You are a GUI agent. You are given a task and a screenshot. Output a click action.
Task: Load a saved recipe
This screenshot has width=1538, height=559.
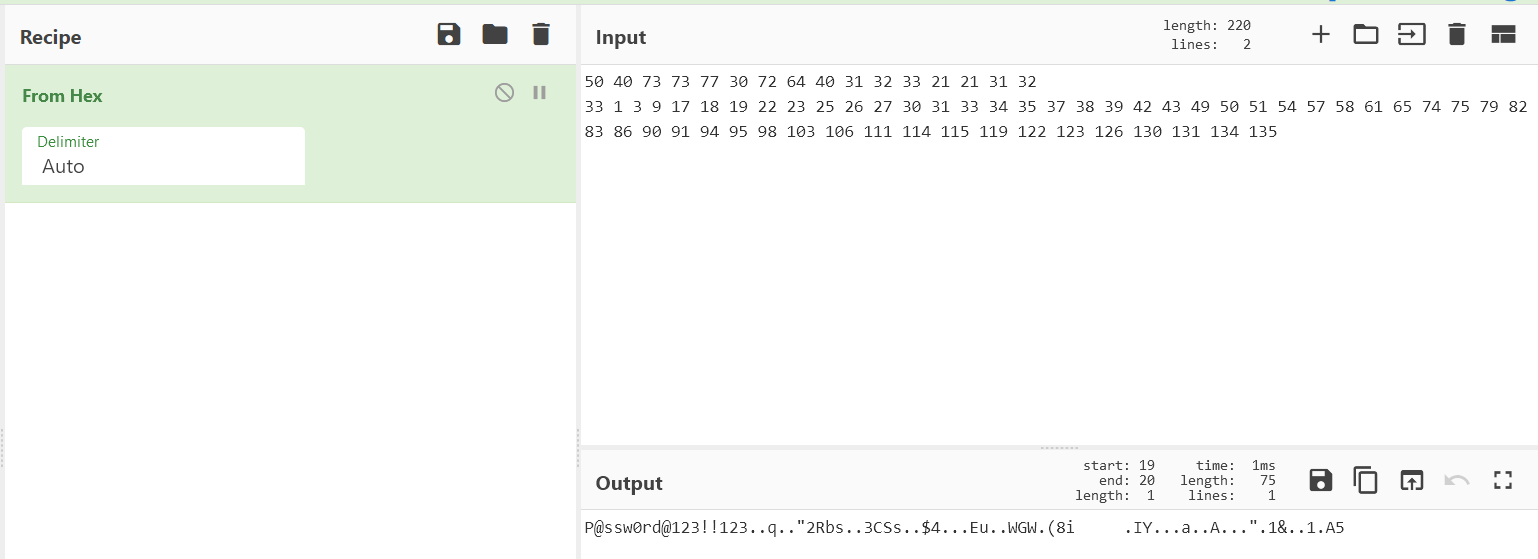(495, 35)
